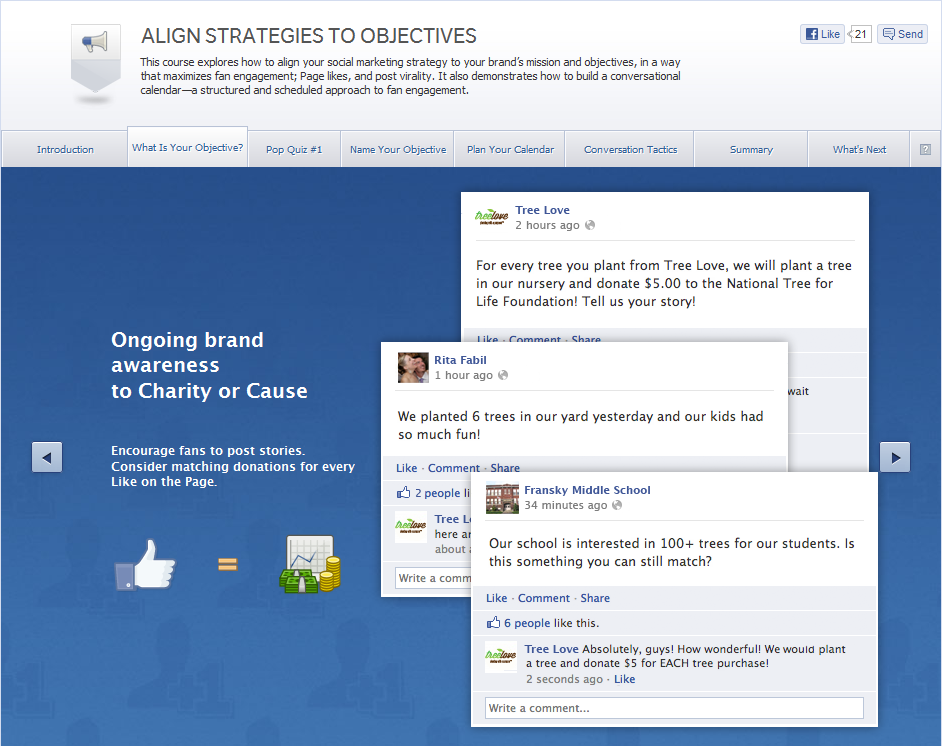Image resolution: width=942 pixels, height=746 pixels.
Task: View 2 people who like Rita's post
Action: (x=438, y=493)
